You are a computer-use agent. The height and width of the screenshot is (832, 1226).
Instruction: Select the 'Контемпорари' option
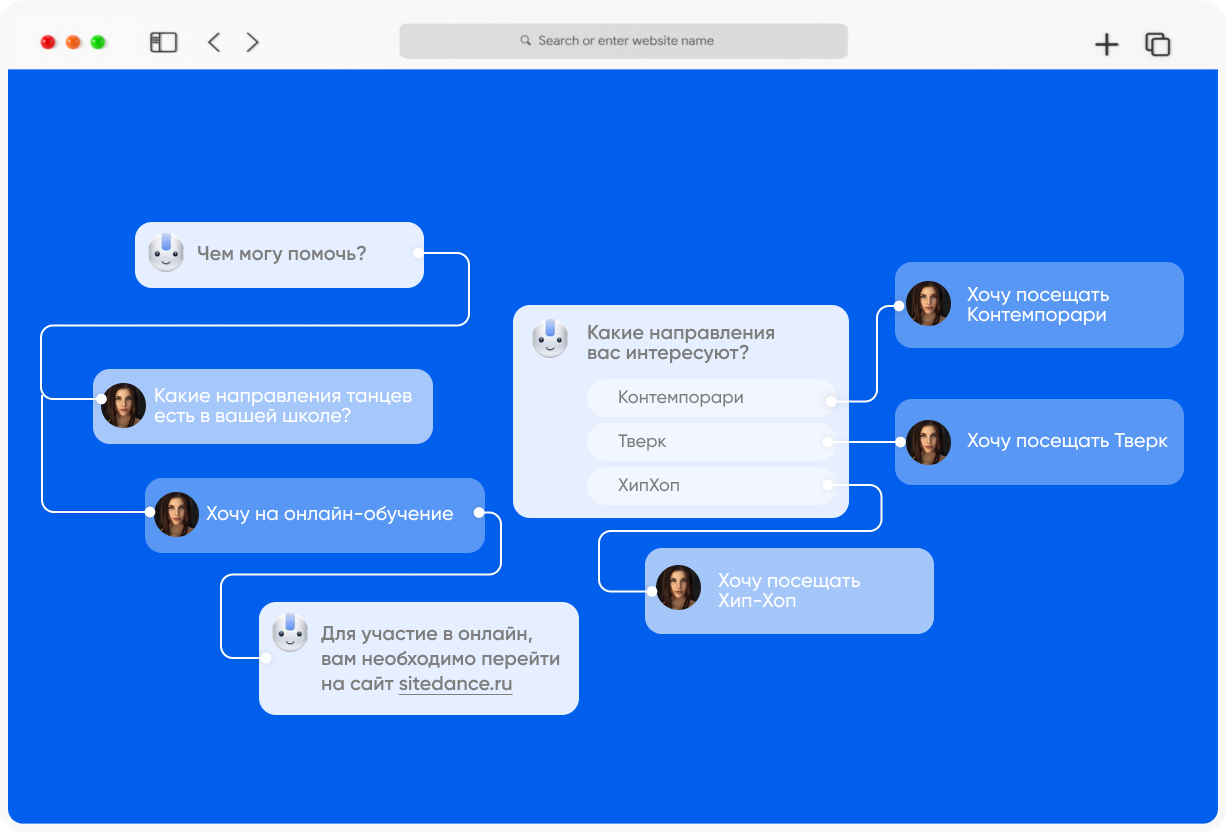tap(711, 397)
